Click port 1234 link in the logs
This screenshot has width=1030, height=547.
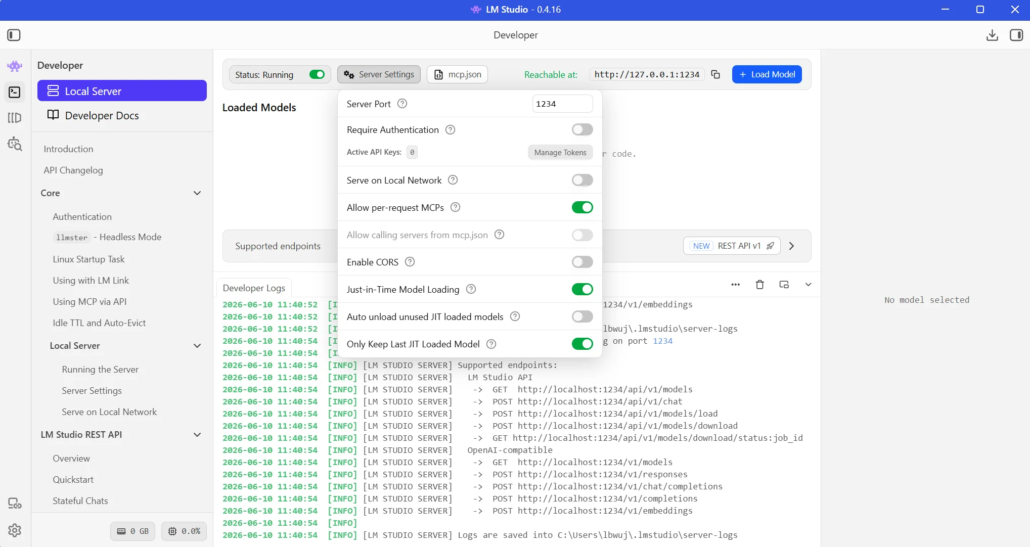point(662,341)
